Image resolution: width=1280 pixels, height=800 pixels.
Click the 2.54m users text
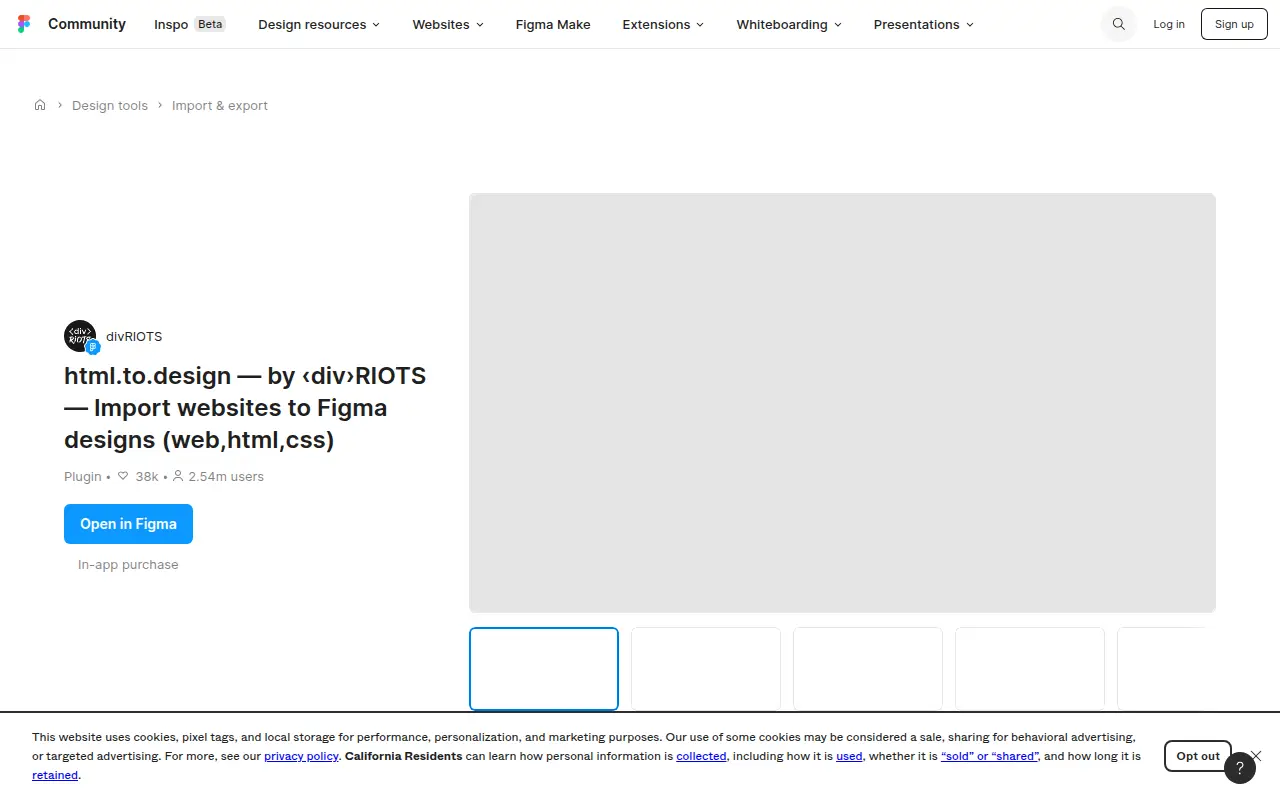pyautogui.click(x=226, y=476)
